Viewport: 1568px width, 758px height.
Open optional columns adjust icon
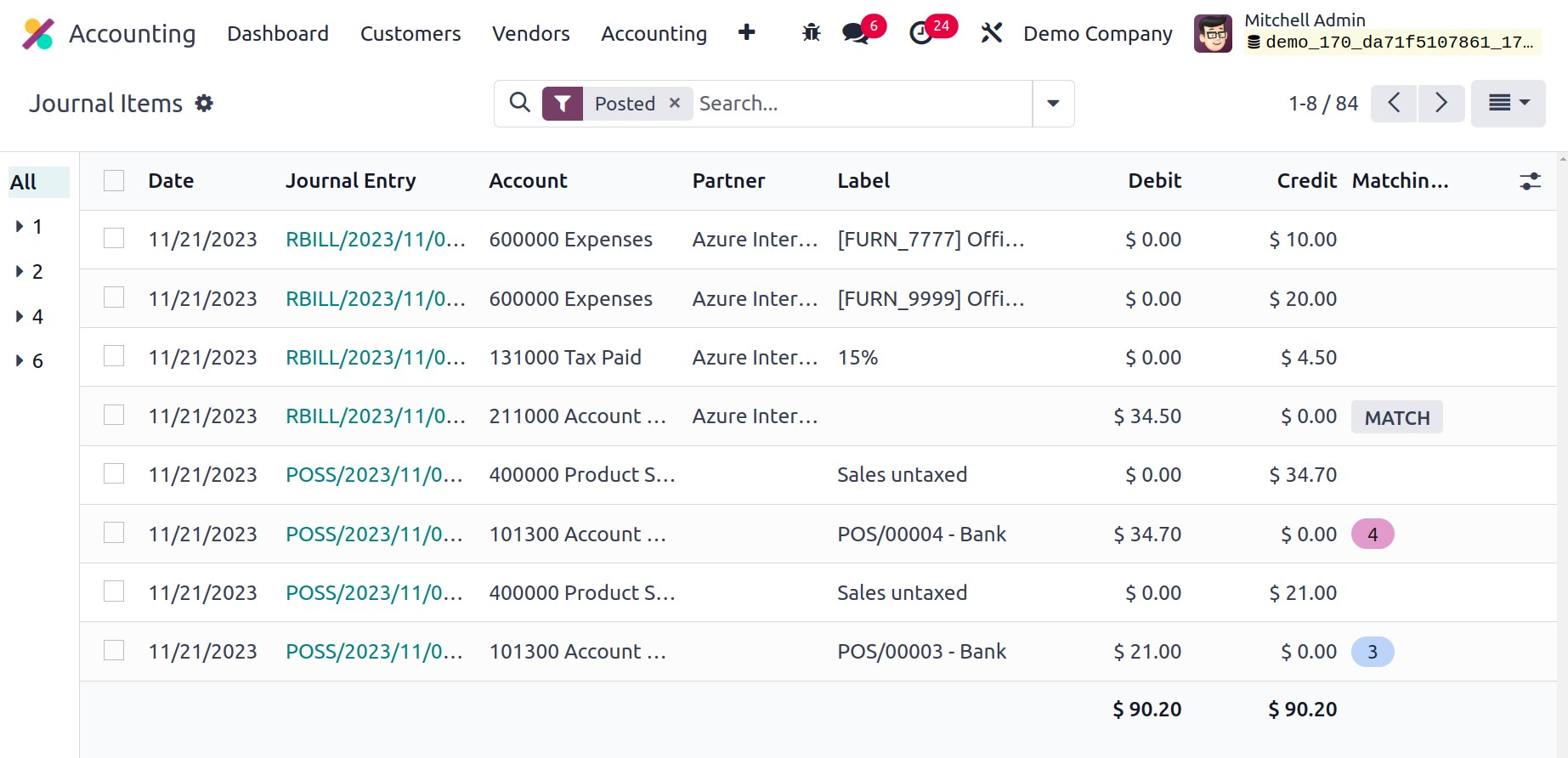coord(1530,181)
